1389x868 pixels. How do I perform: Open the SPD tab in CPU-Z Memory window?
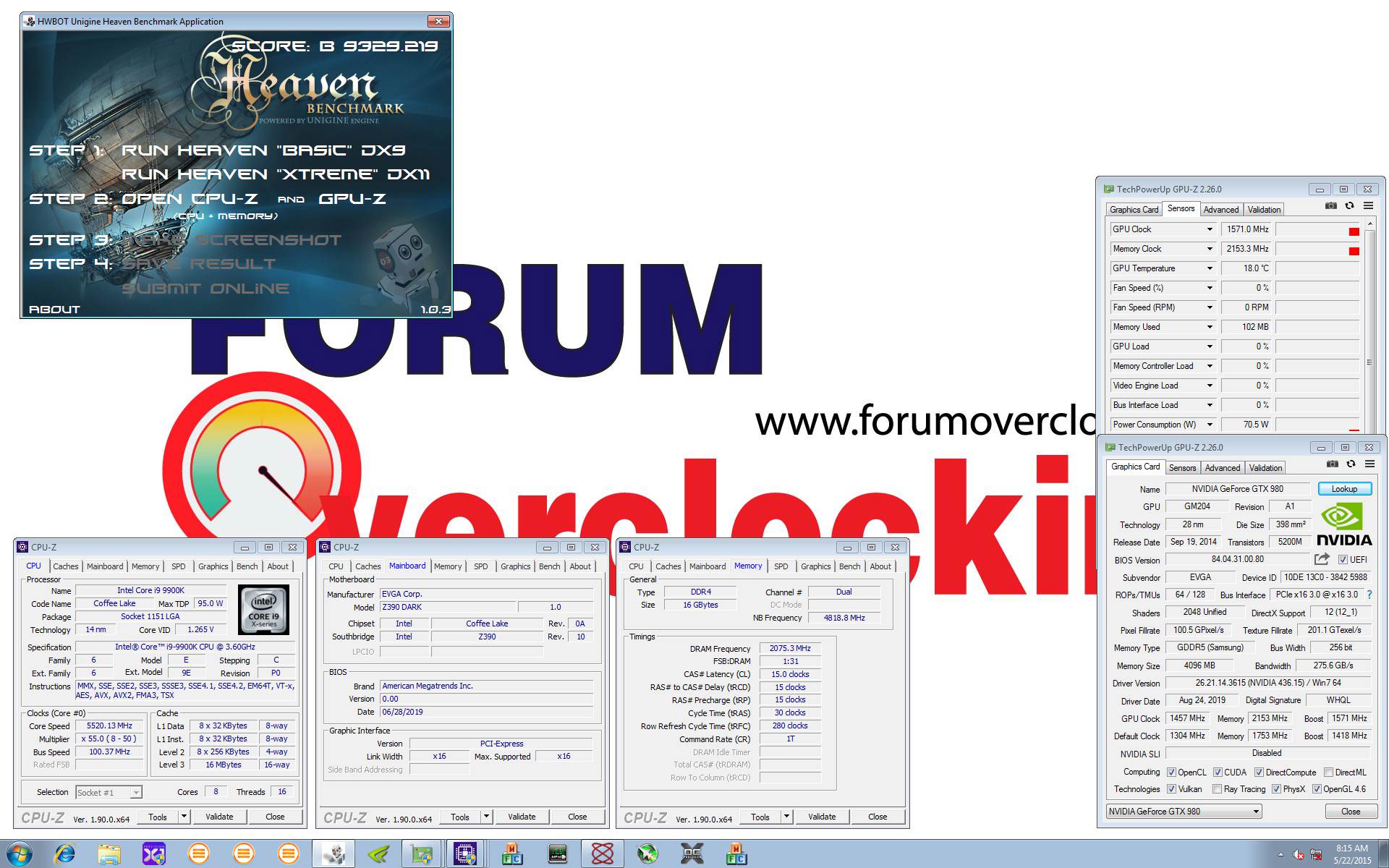[781, 566]
